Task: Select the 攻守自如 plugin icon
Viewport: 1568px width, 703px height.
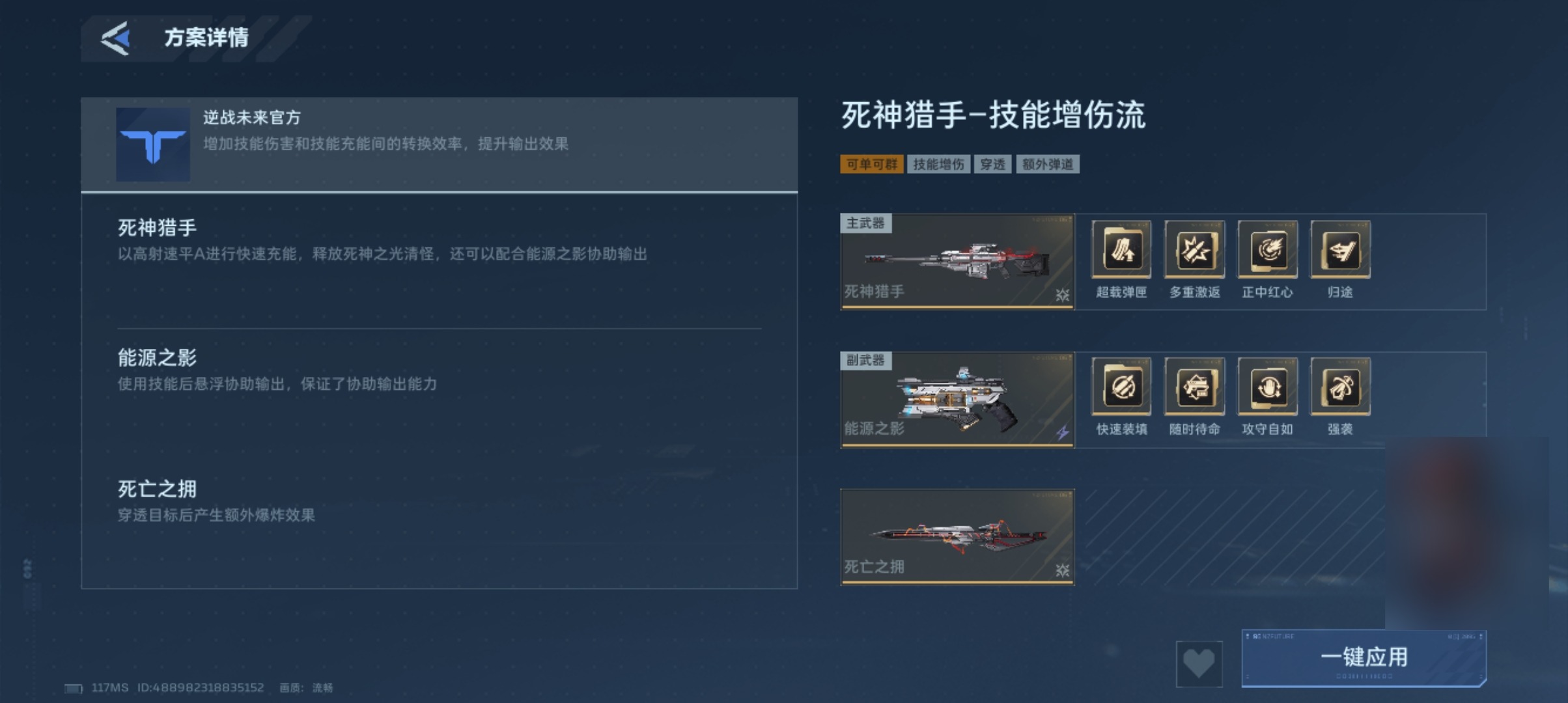Action: [1267, 387]
